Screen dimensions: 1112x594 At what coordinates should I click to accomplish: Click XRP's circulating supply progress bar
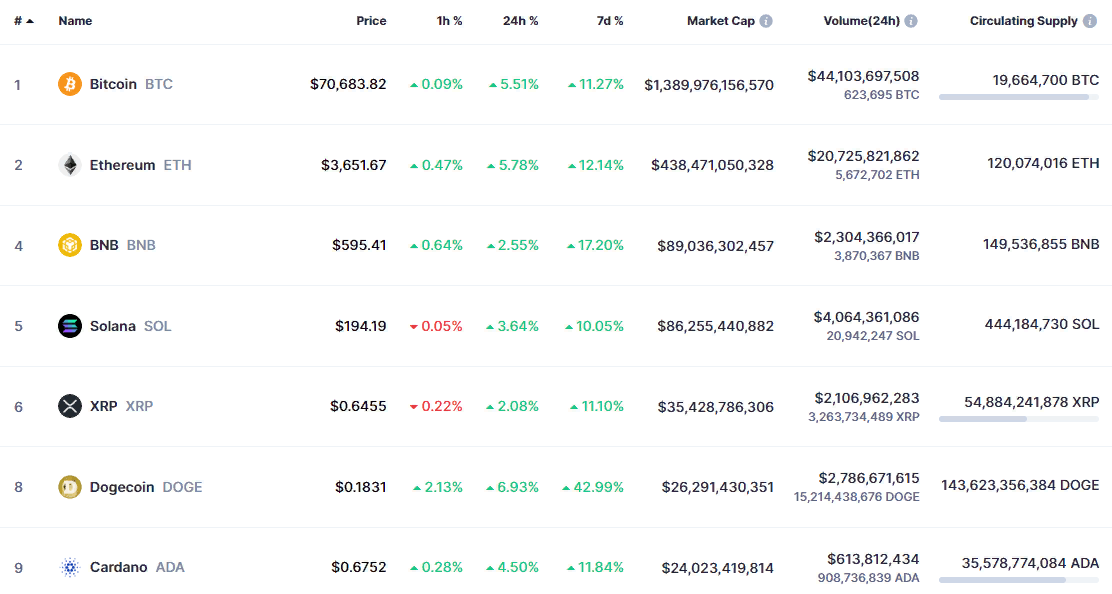[x=1019, y=419]
